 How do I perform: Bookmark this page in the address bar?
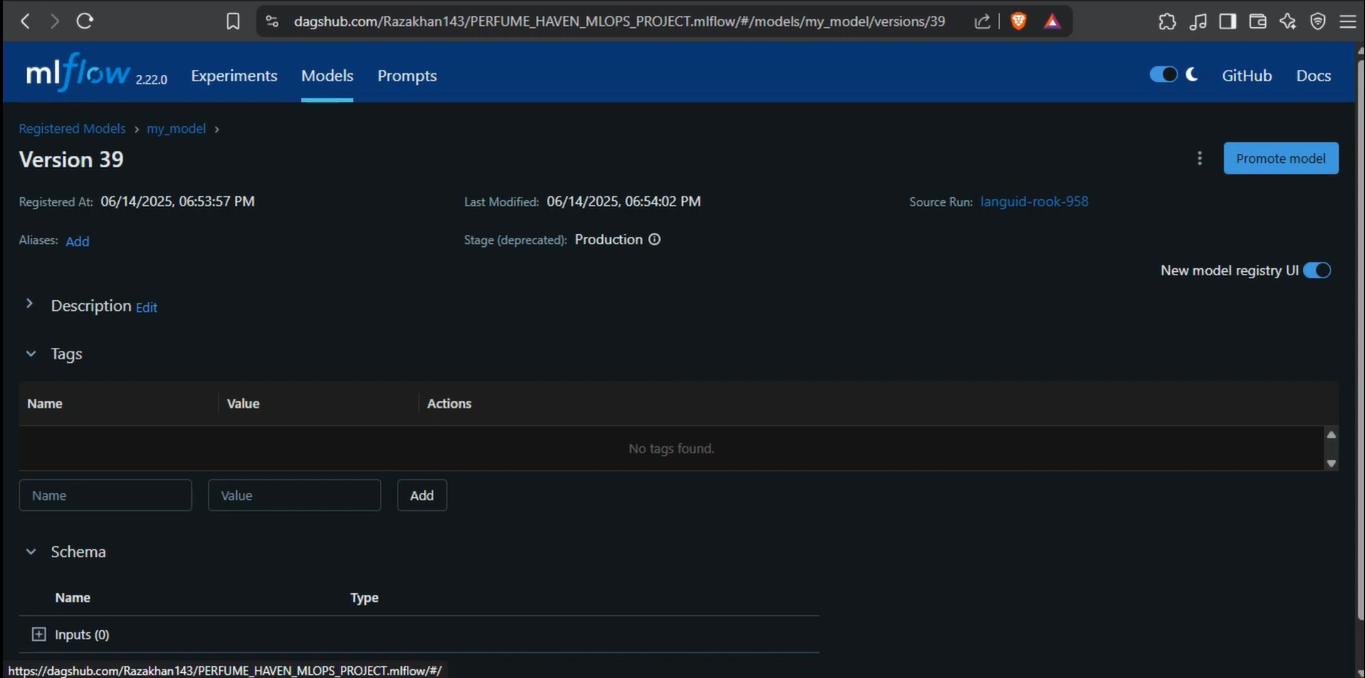pos(233,21)
